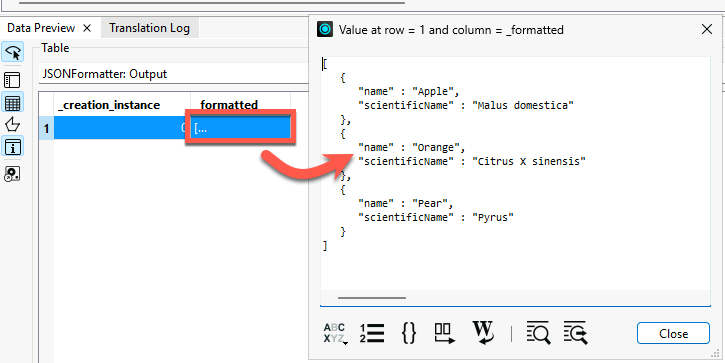This screenshot has width=725, height=363.
Task: Toggle line numbers in value dialog
Action: coord(372,333)
